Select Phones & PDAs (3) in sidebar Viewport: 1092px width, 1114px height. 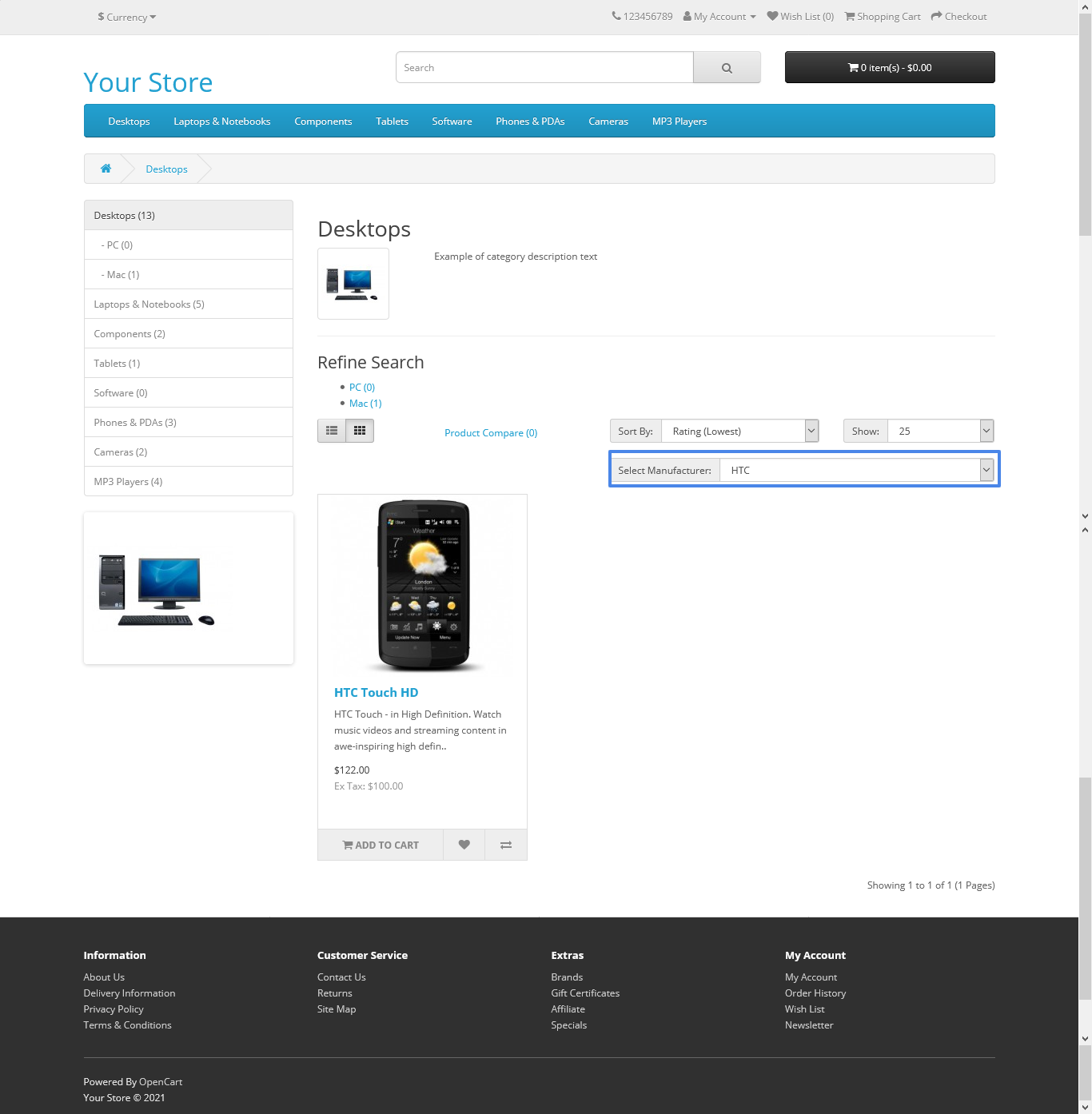[189, 423]
